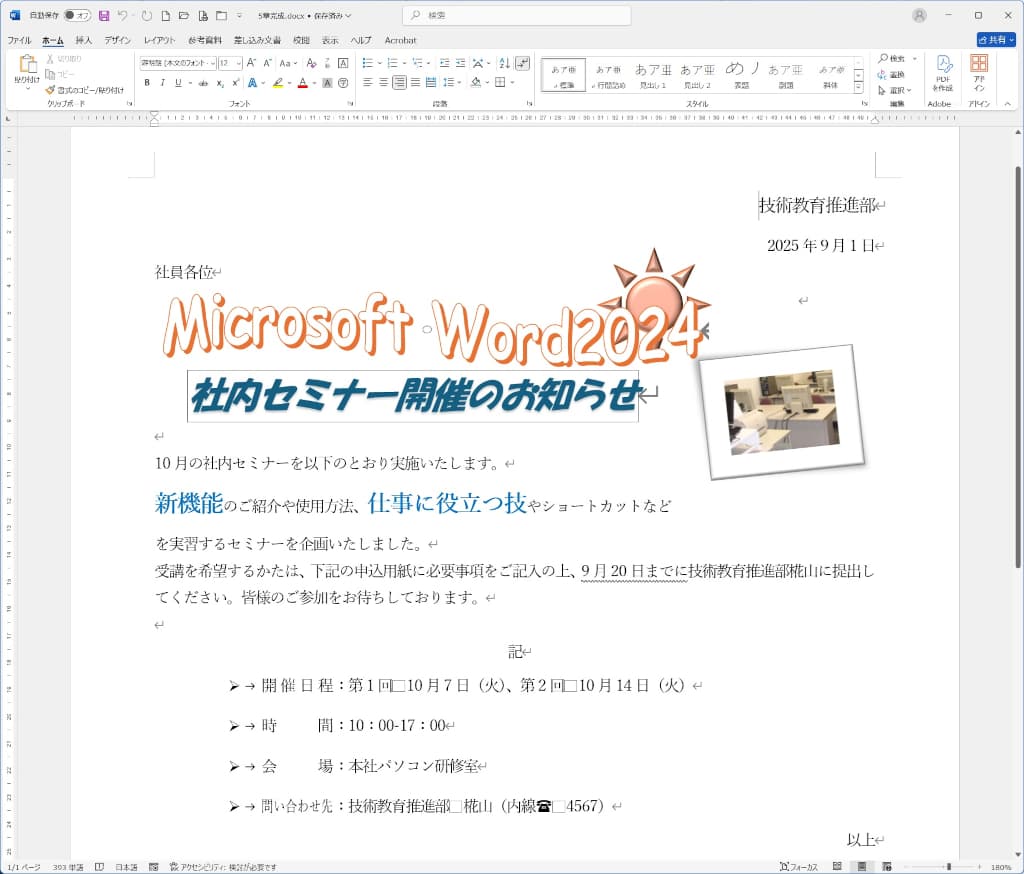
Task: Click the save icon in title bar
Action: (x=103, y=16)
